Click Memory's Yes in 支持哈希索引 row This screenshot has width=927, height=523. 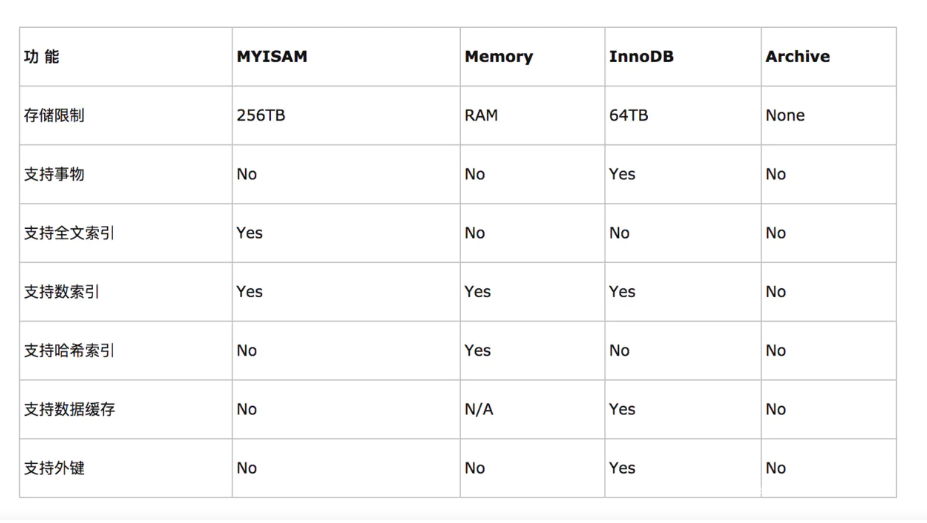pyautogui.click(x=478, y=351)
